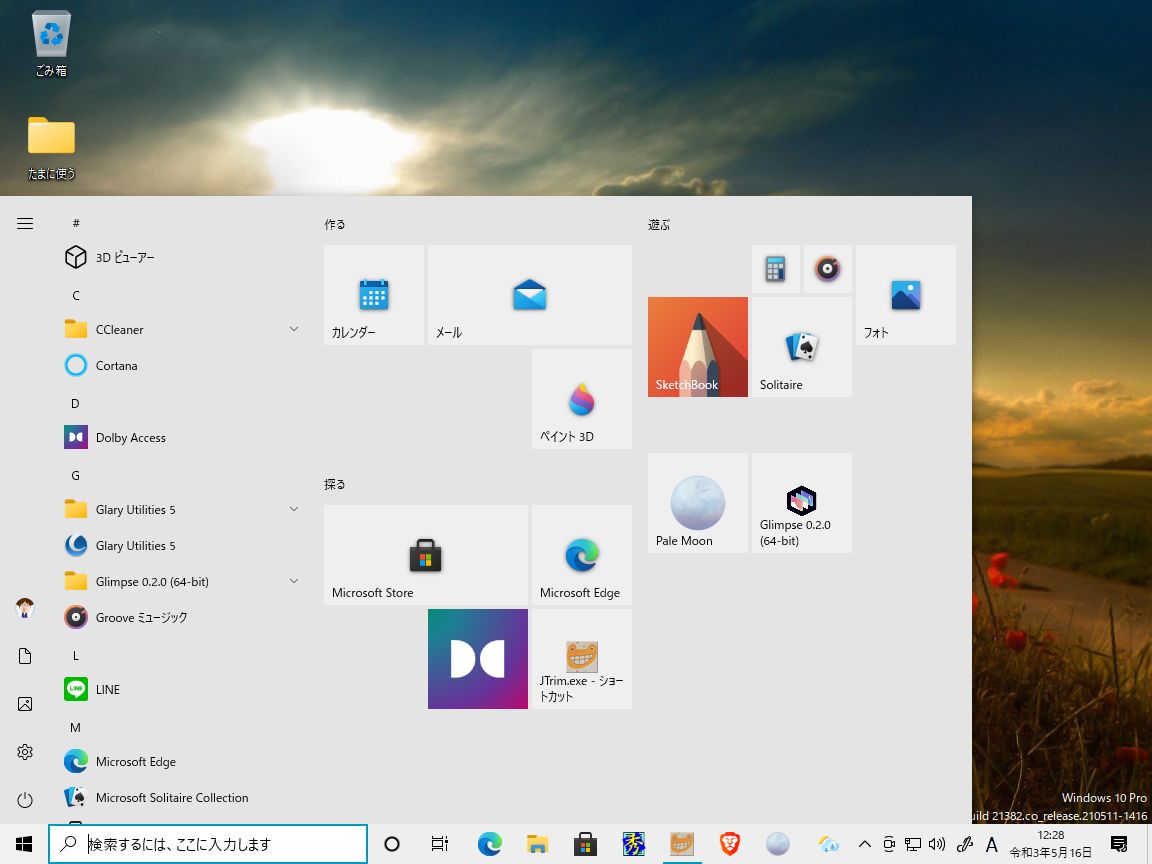Show hidden system tray icons
This screenshot has height=864, width=1152.
pos(865,844)
